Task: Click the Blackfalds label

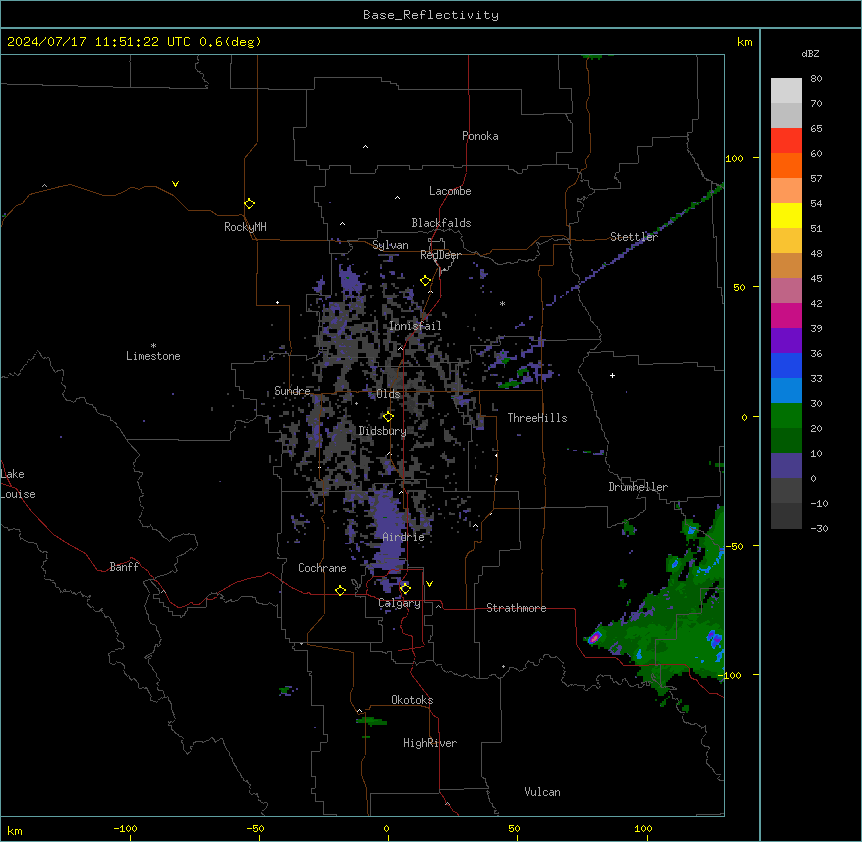Action: 441,223
